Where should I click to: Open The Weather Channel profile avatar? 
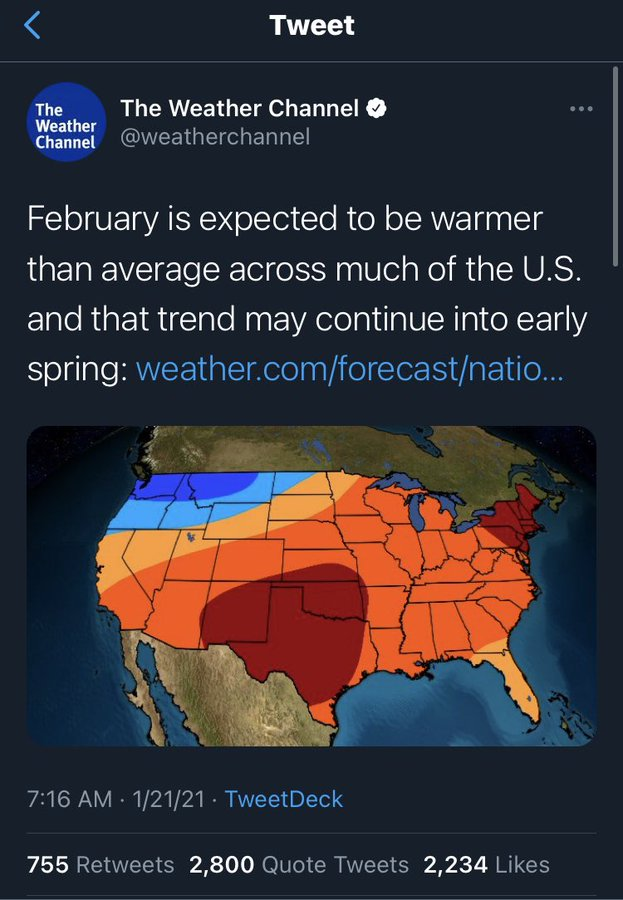coord(65,123)
